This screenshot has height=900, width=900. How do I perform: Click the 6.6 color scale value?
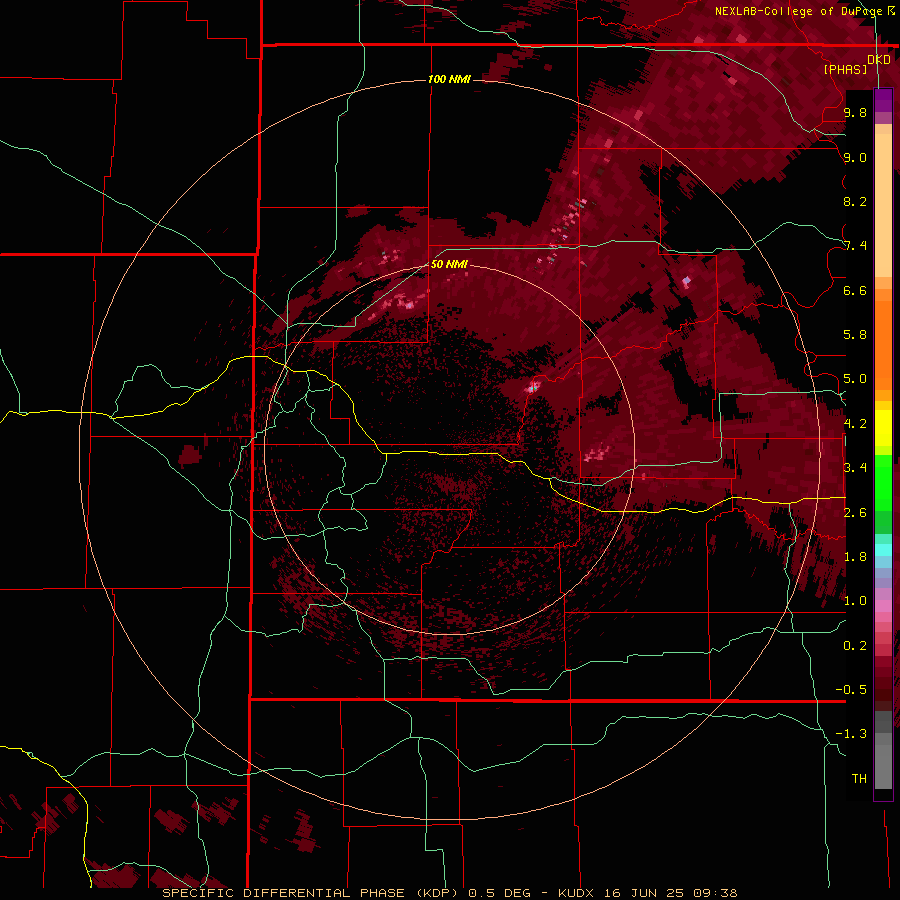click(855, 290)
